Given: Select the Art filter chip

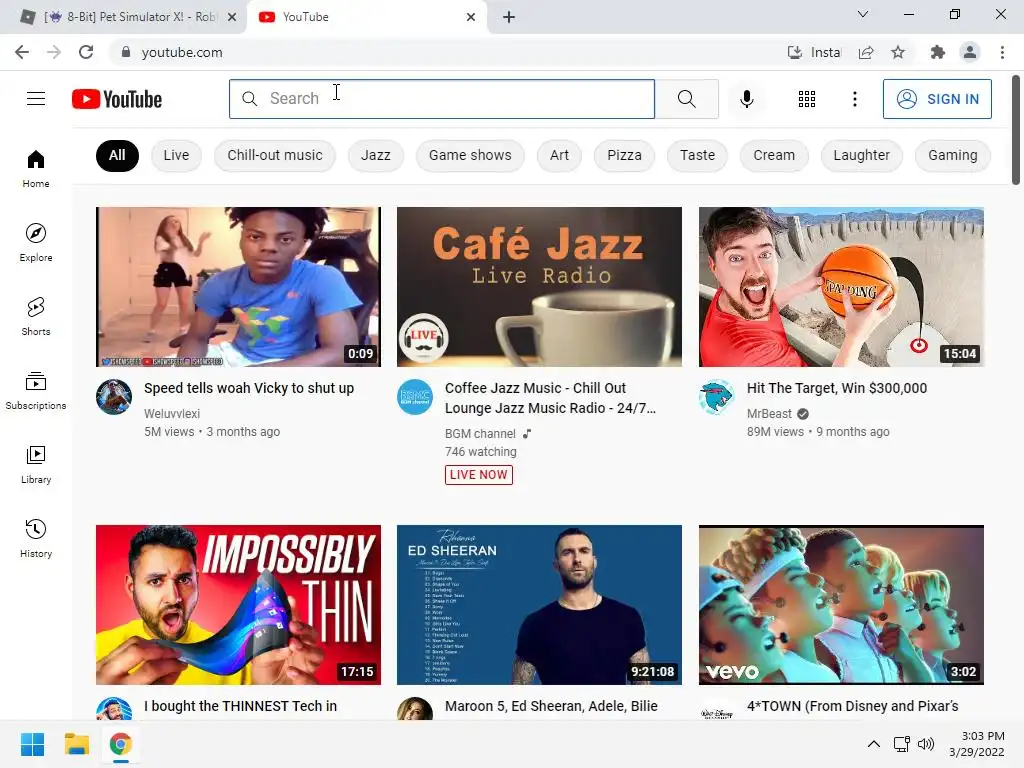Looking at the screenshot, I should point(559,155).
